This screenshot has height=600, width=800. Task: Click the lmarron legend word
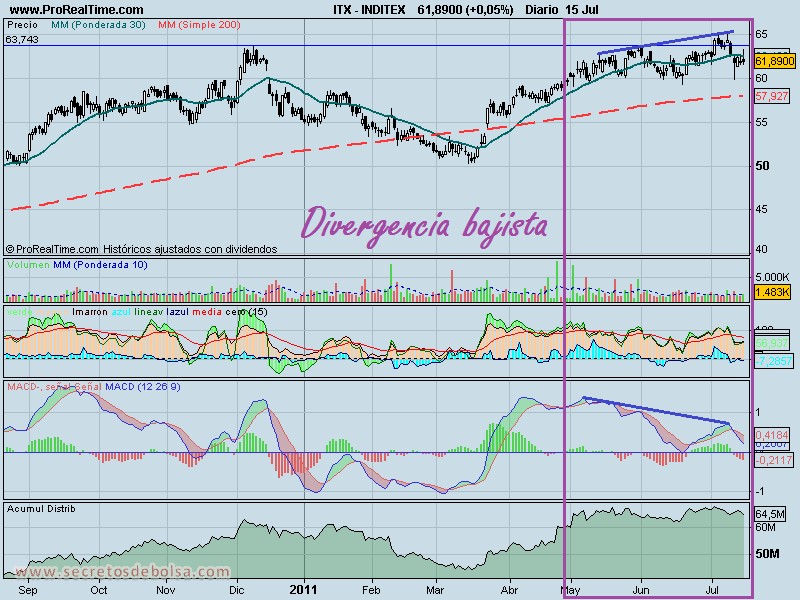pos(90,312)
